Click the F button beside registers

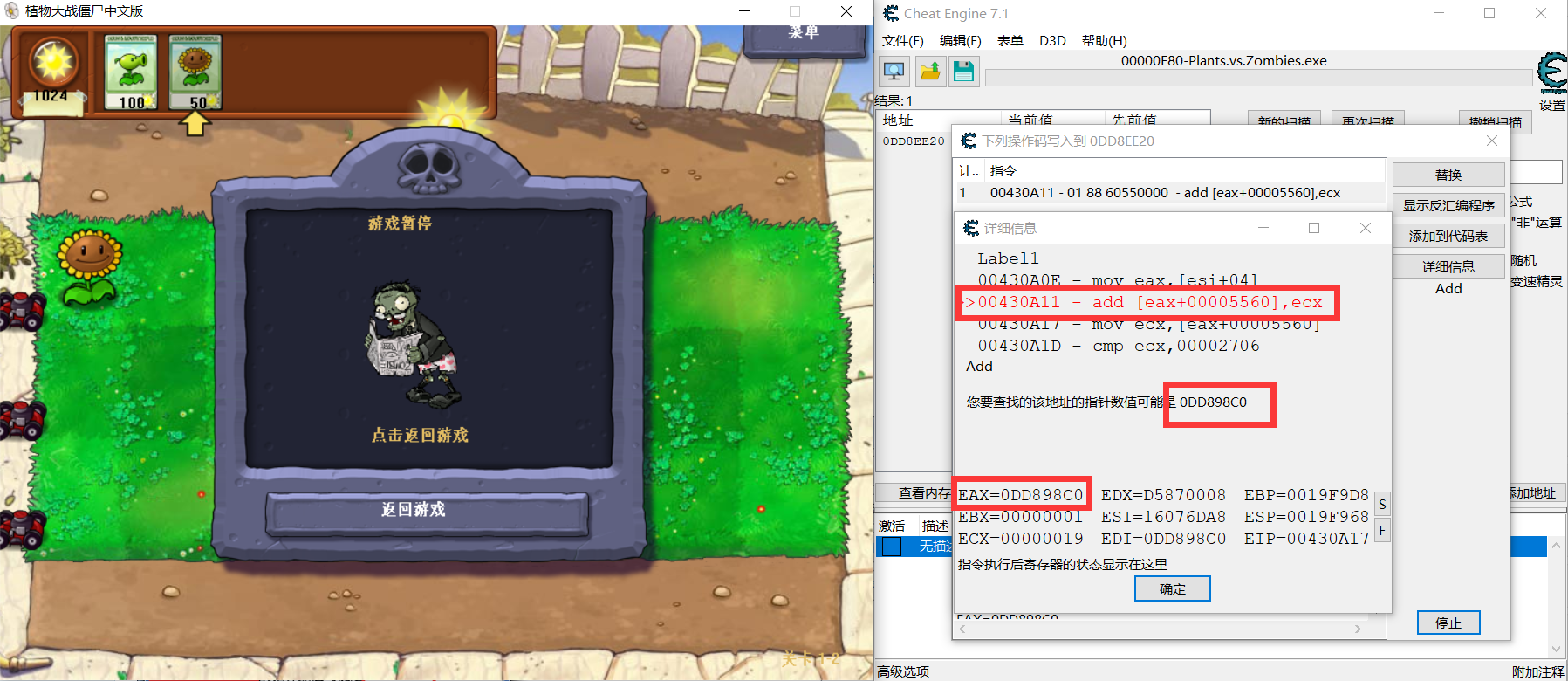(1382, 529)
